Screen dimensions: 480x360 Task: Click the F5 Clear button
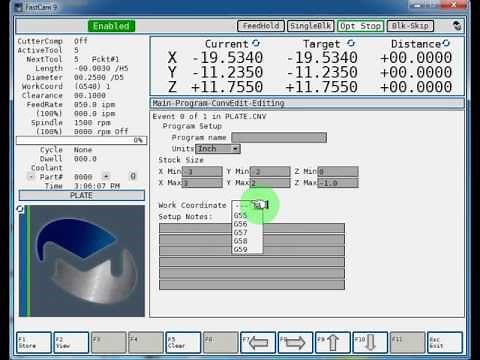183,342
